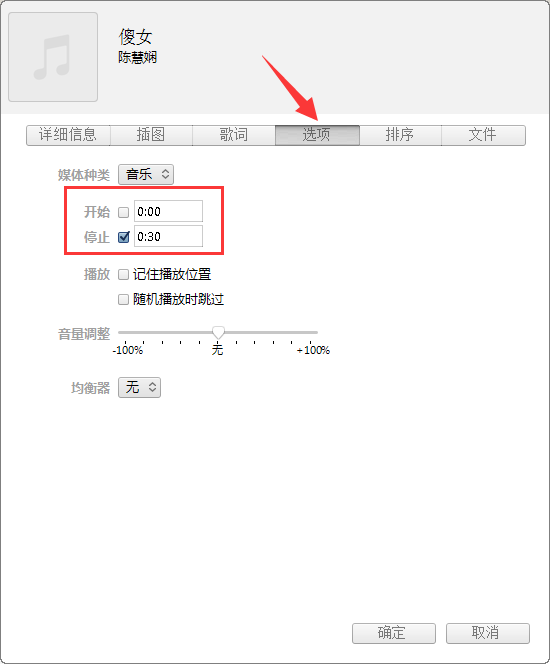550x664 pixels.
Task: Expand the 媒体种类 dropdown showing 音乐
Action: click(146, 174)
